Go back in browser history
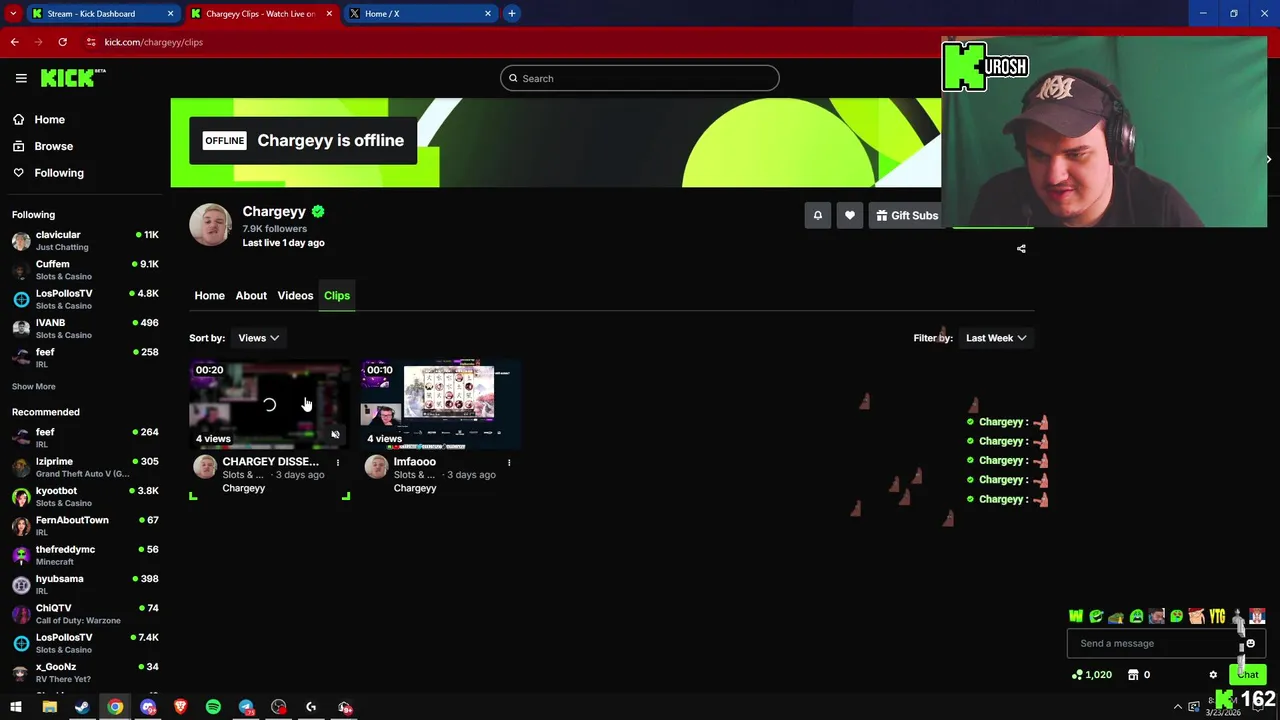1280x720 pixels. 14,42
